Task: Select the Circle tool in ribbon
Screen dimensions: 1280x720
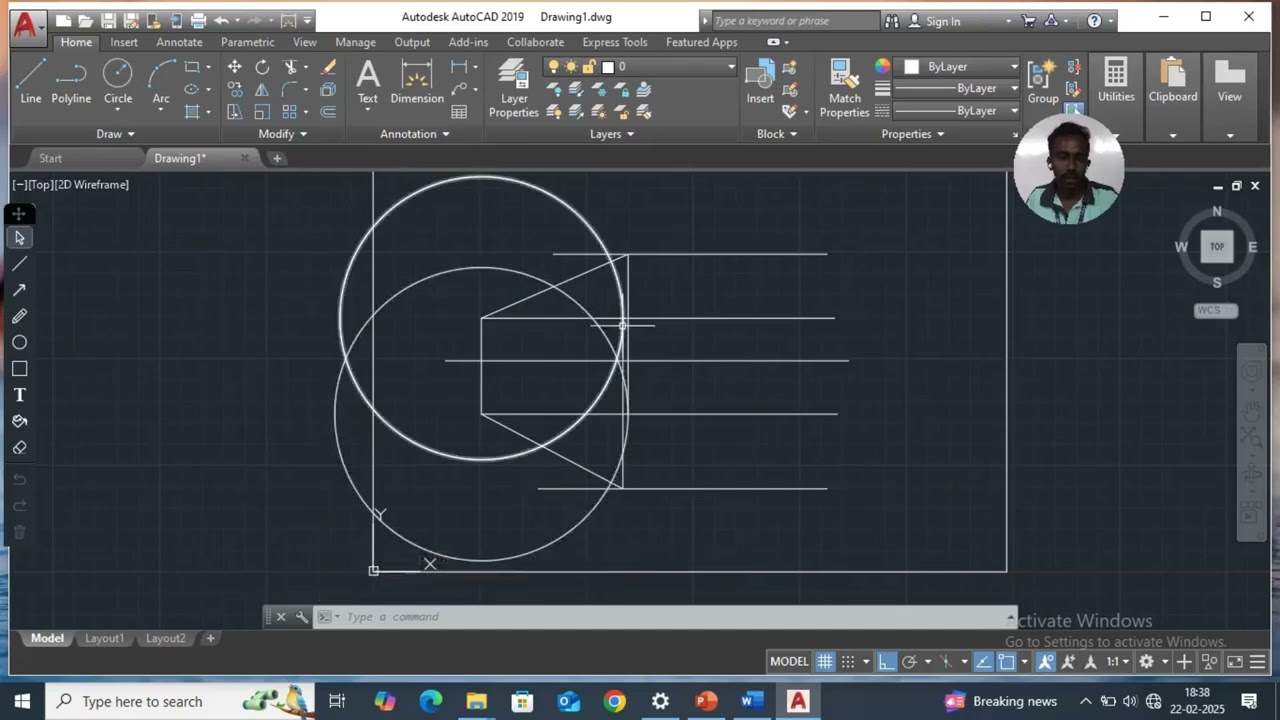Action: coord(118,82)
